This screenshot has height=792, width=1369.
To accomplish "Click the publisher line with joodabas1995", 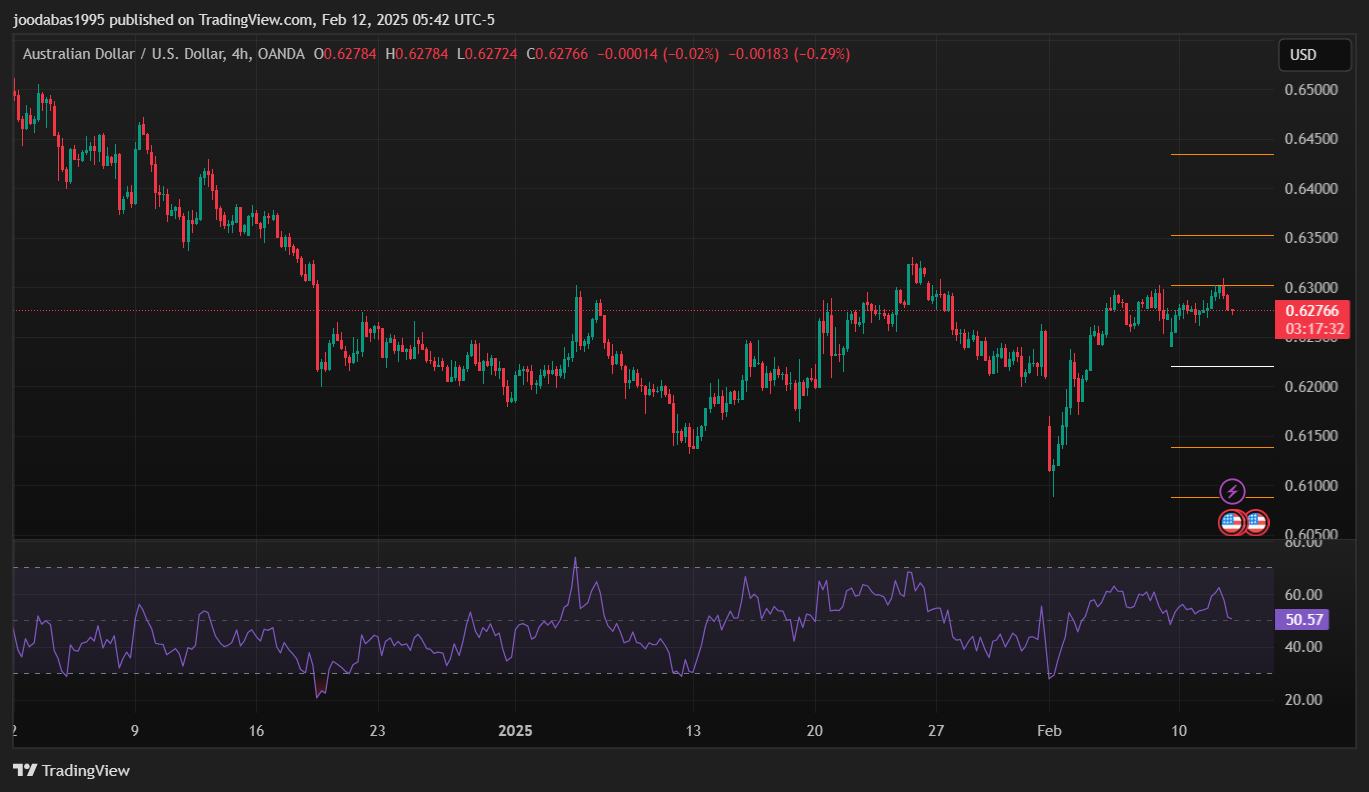I will pyautogui.click(x=253, y=20).
